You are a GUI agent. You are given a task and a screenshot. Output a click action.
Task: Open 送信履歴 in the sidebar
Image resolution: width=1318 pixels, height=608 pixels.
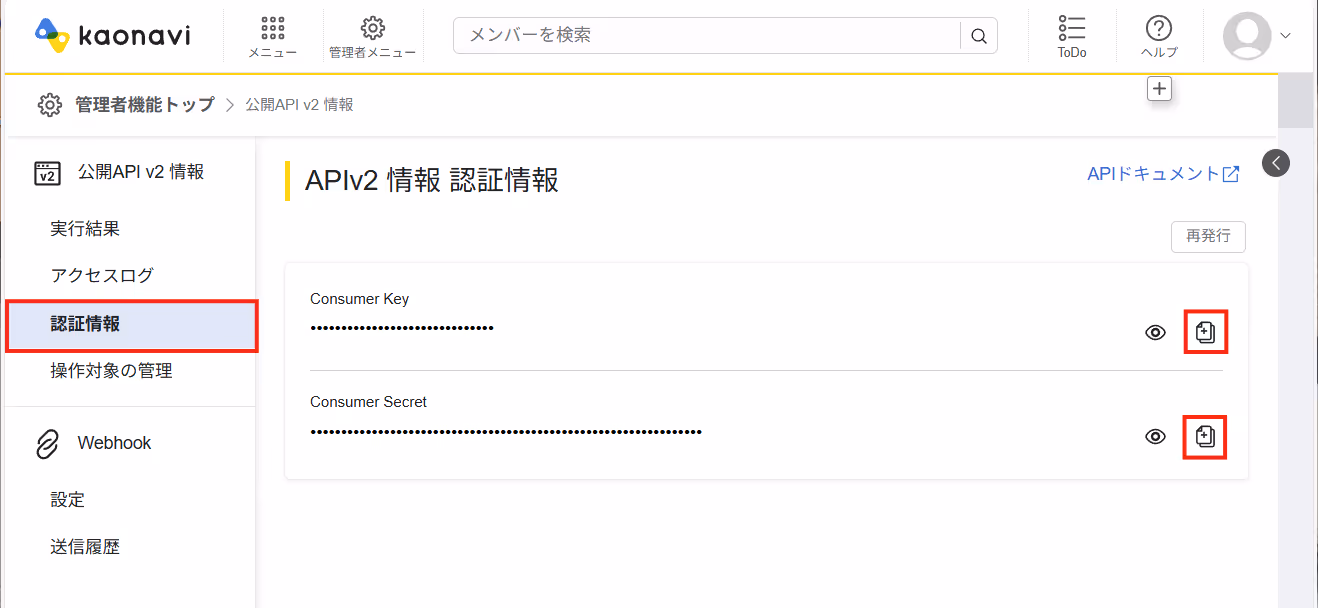(85, 547)
